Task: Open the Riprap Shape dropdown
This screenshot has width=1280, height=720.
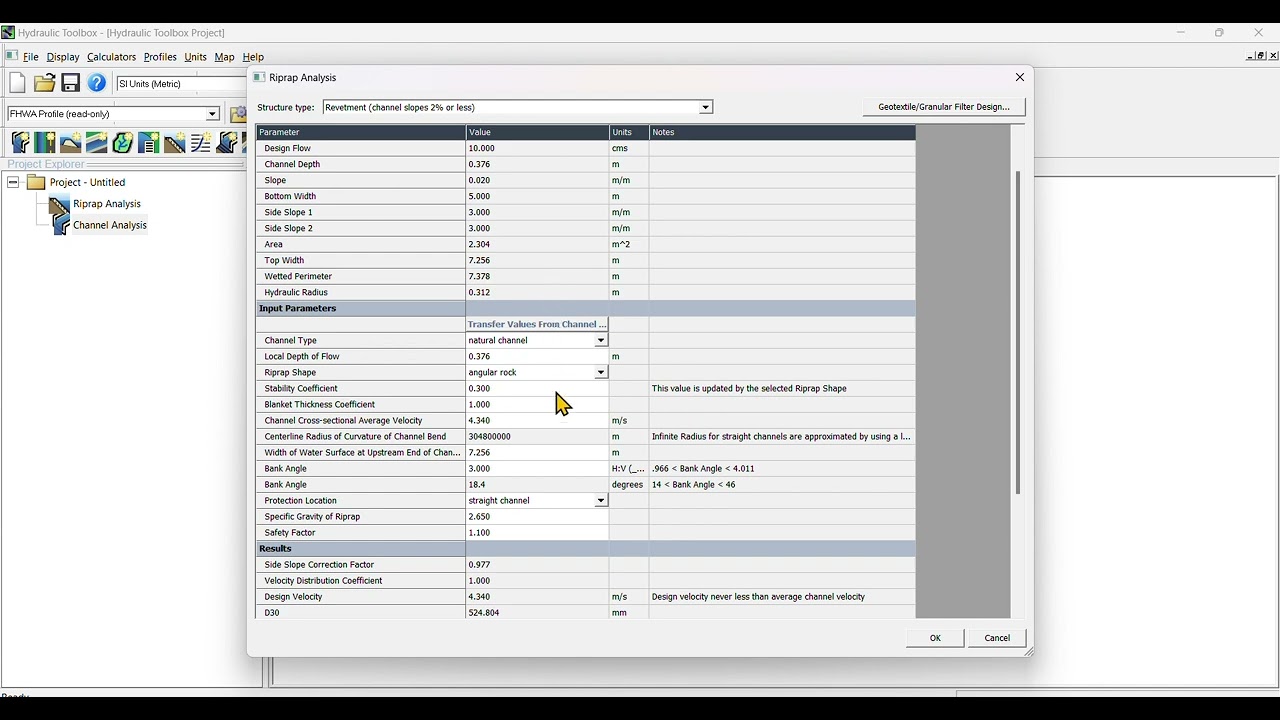Action: click(x=600, y=372)
